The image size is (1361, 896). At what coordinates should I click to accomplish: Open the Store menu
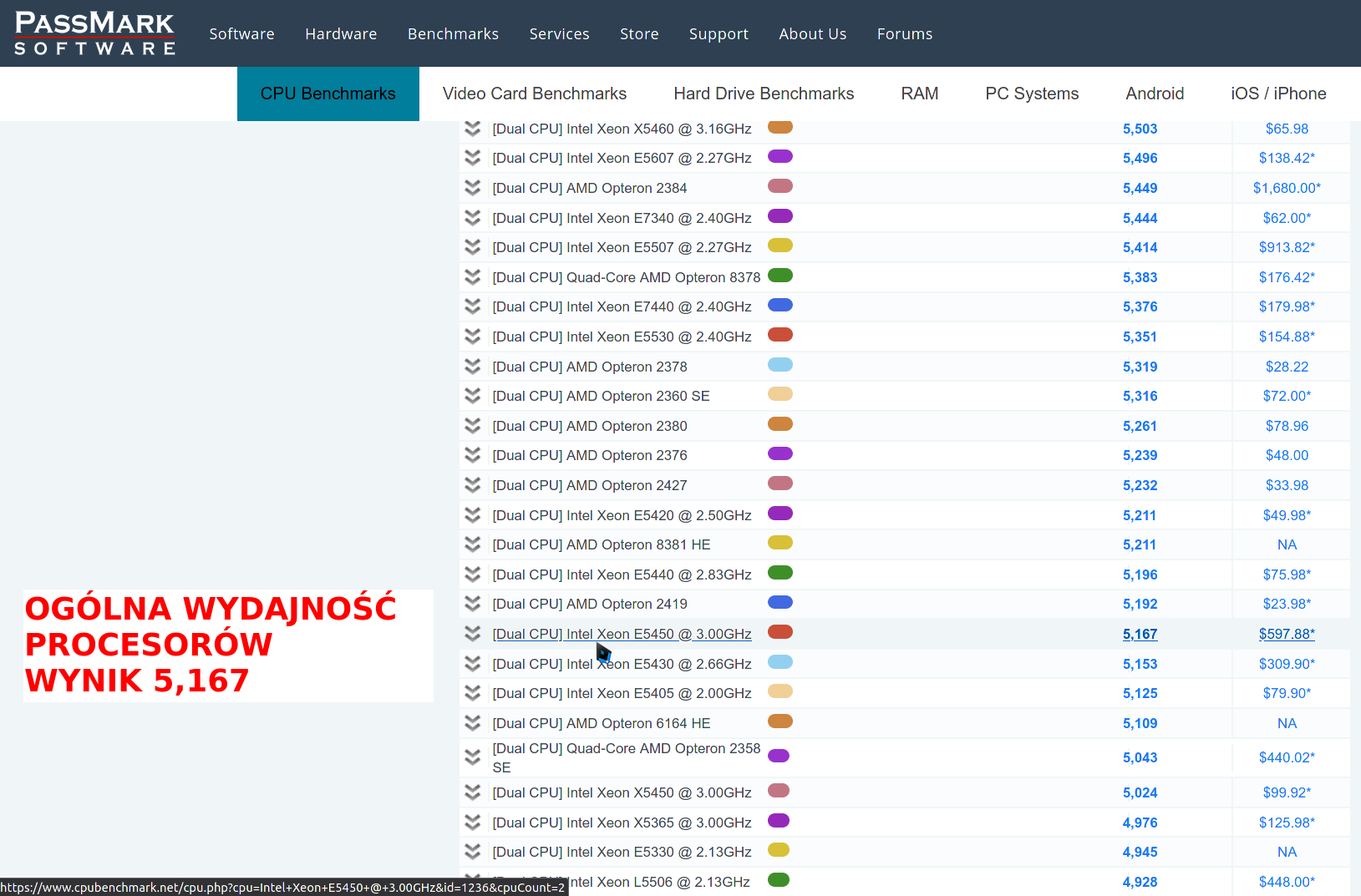(639, 33)
